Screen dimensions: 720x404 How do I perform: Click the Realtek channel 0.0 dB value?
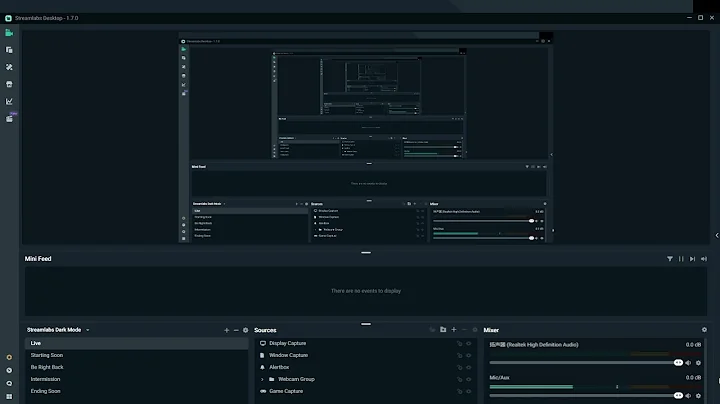693,345
